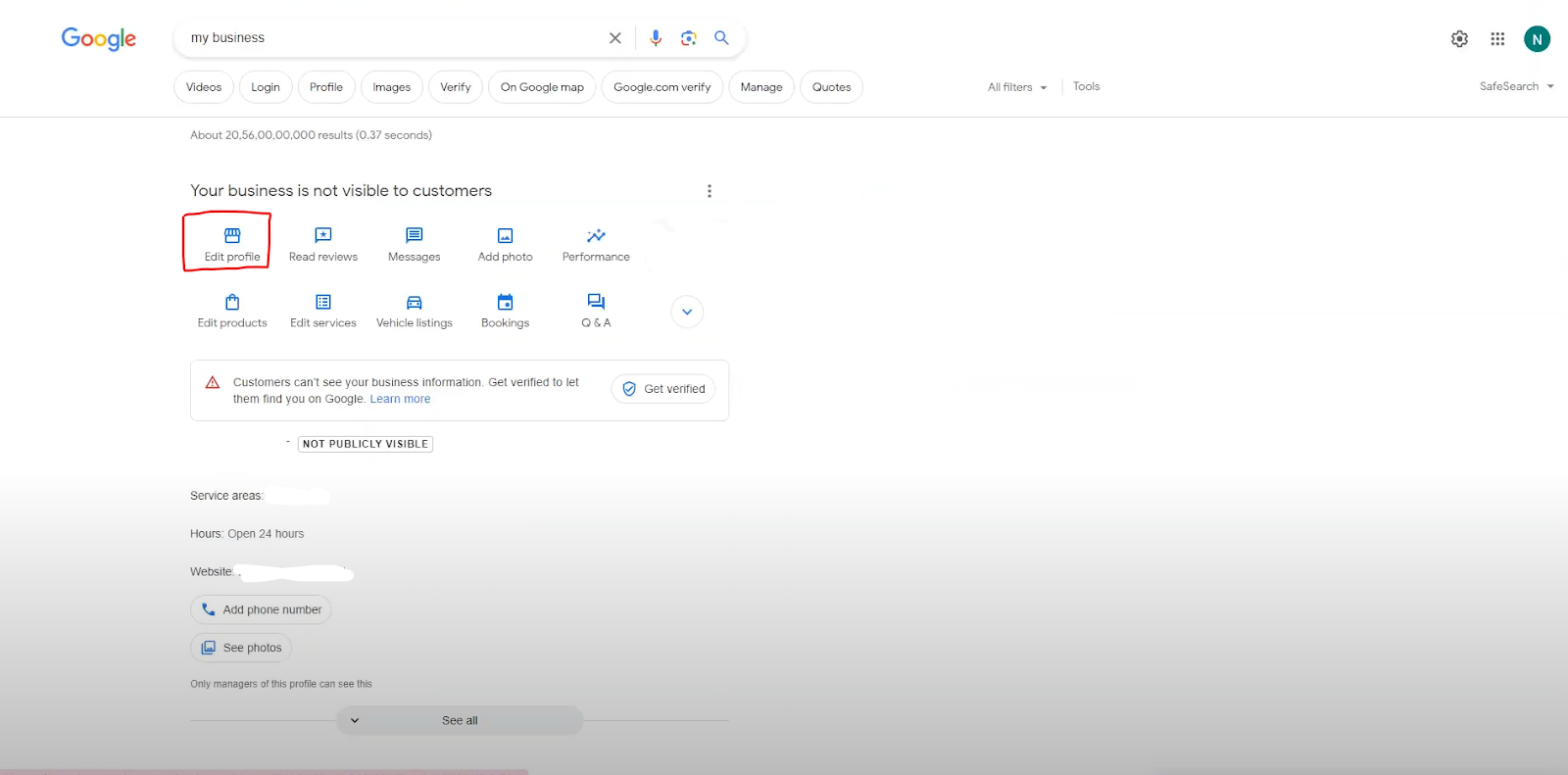This screenshot has height=775, width=1568.
Task: Open Google account avatar N
Action: 1537,39
